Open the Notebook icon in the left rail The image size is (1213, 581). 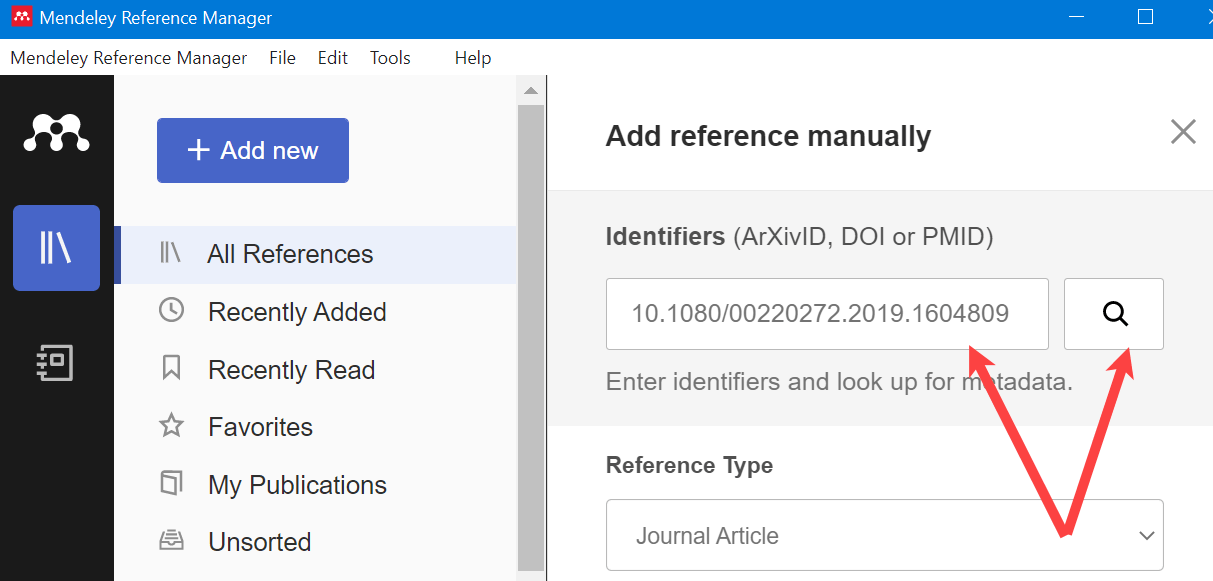coord(56,362)
